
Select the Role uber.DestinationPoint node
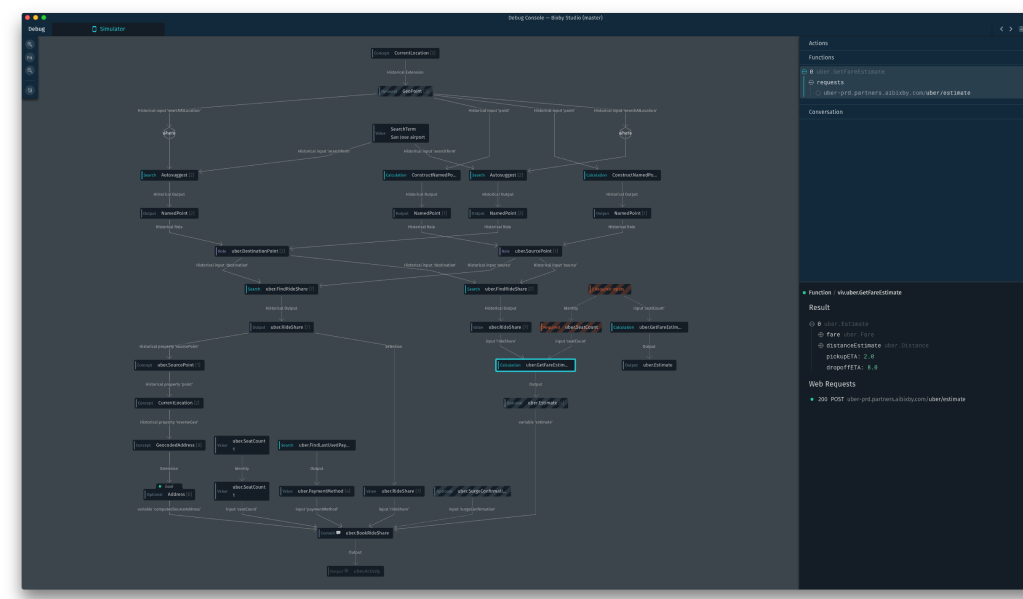click(x=252, y=251)
